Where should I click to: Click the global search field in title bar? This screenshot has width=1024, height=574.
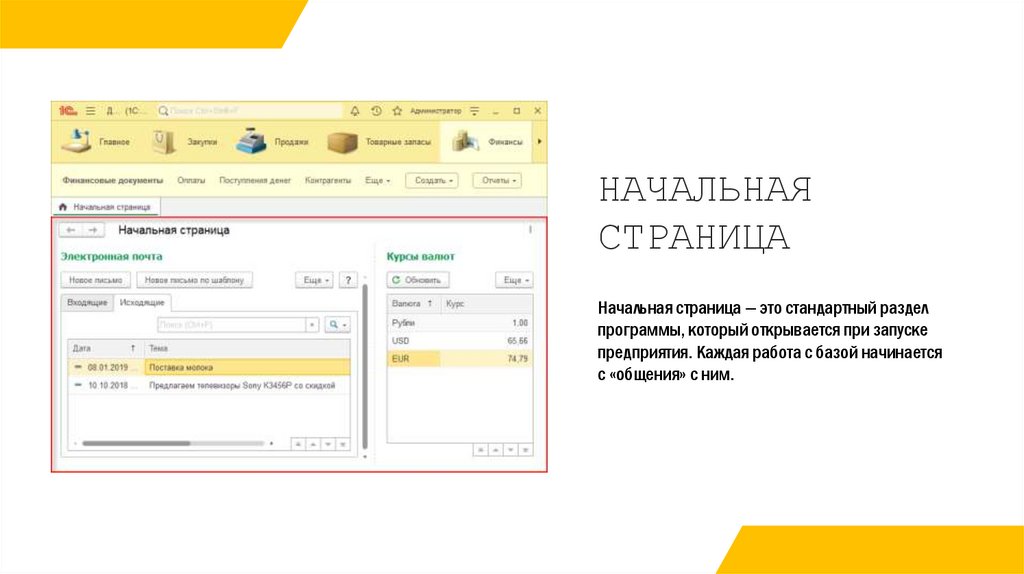click(249, 111)
